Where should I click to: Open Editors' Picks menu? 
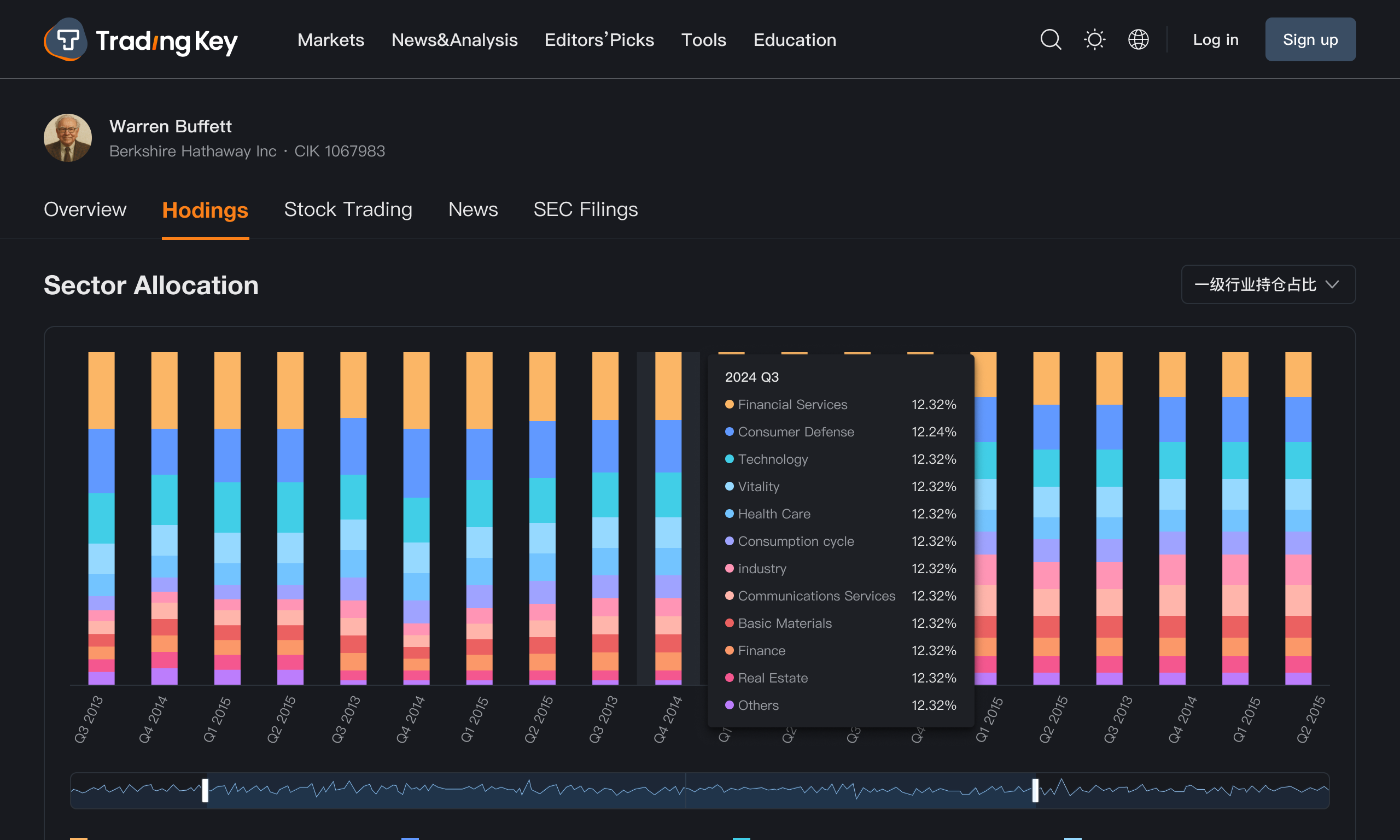[x=599, y=39]
